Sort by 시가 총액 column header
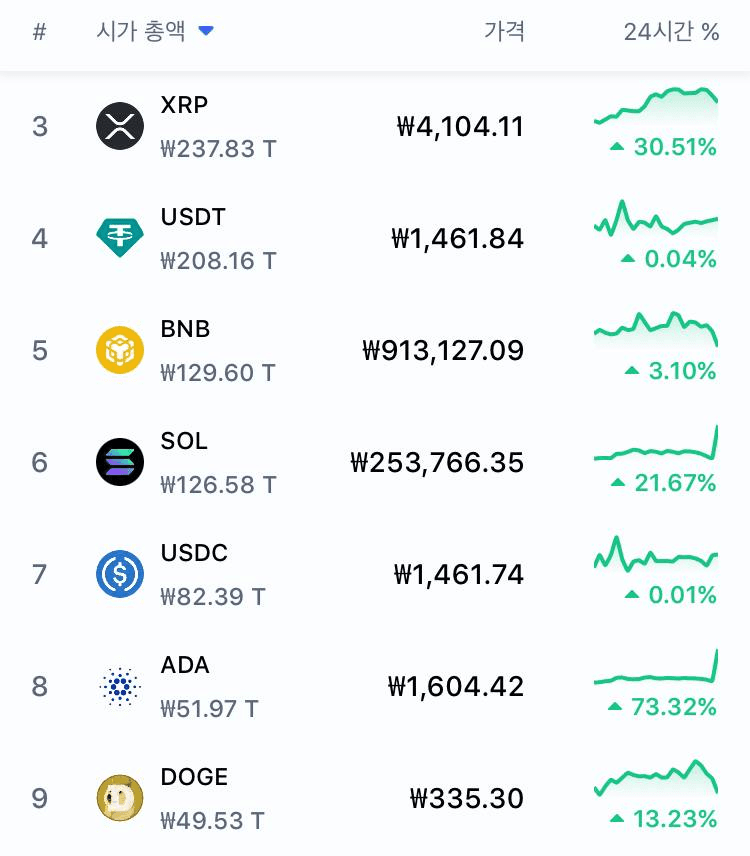Viewport: 750px width, 856px height. (141, 32)
